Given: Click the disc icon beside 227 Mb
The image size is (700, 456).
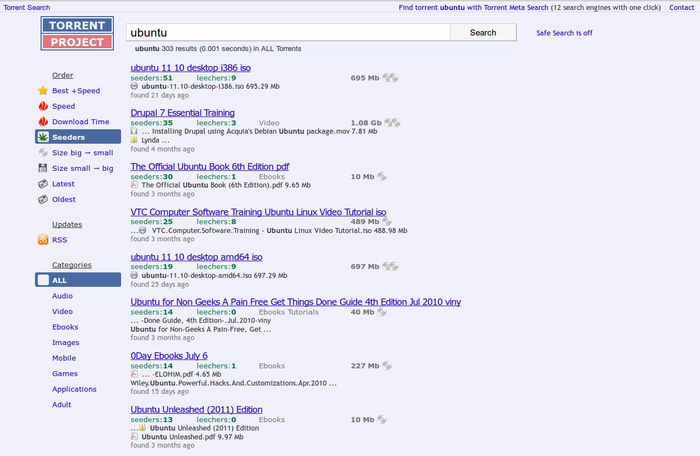Looking at the screenshot, I should tap(387, 366).
